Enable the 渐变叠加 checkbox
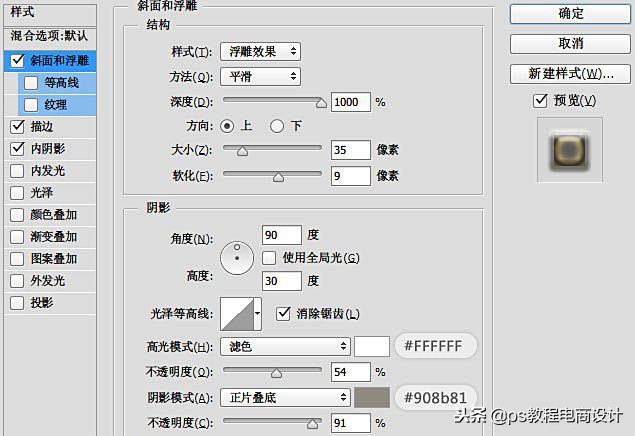Viewport: 635px width, 436px height. click(17, 236)
